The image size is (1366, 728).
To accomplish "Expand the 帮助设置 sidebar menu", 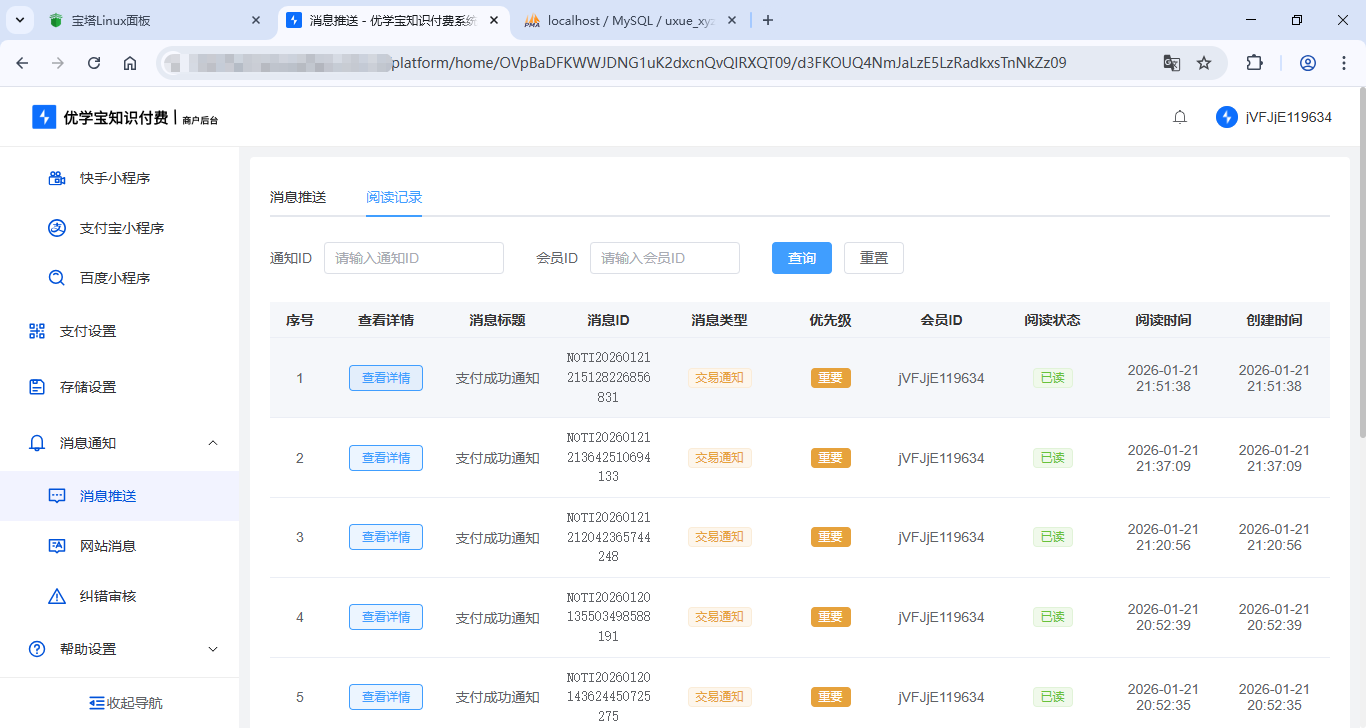I will pyautogui.click(x=212, y=649).
